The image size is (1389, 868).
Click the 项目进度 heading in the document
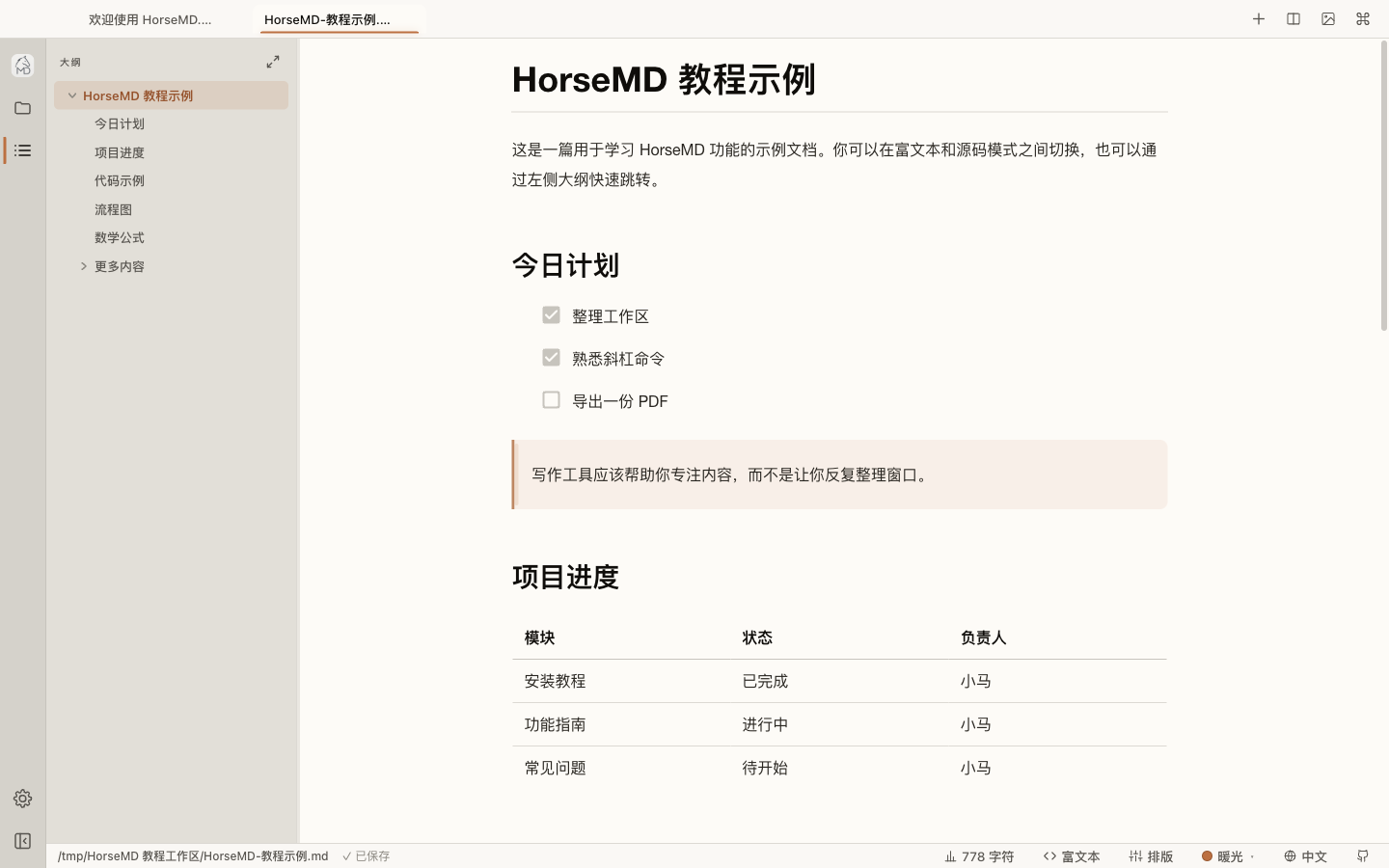[565, 577]
